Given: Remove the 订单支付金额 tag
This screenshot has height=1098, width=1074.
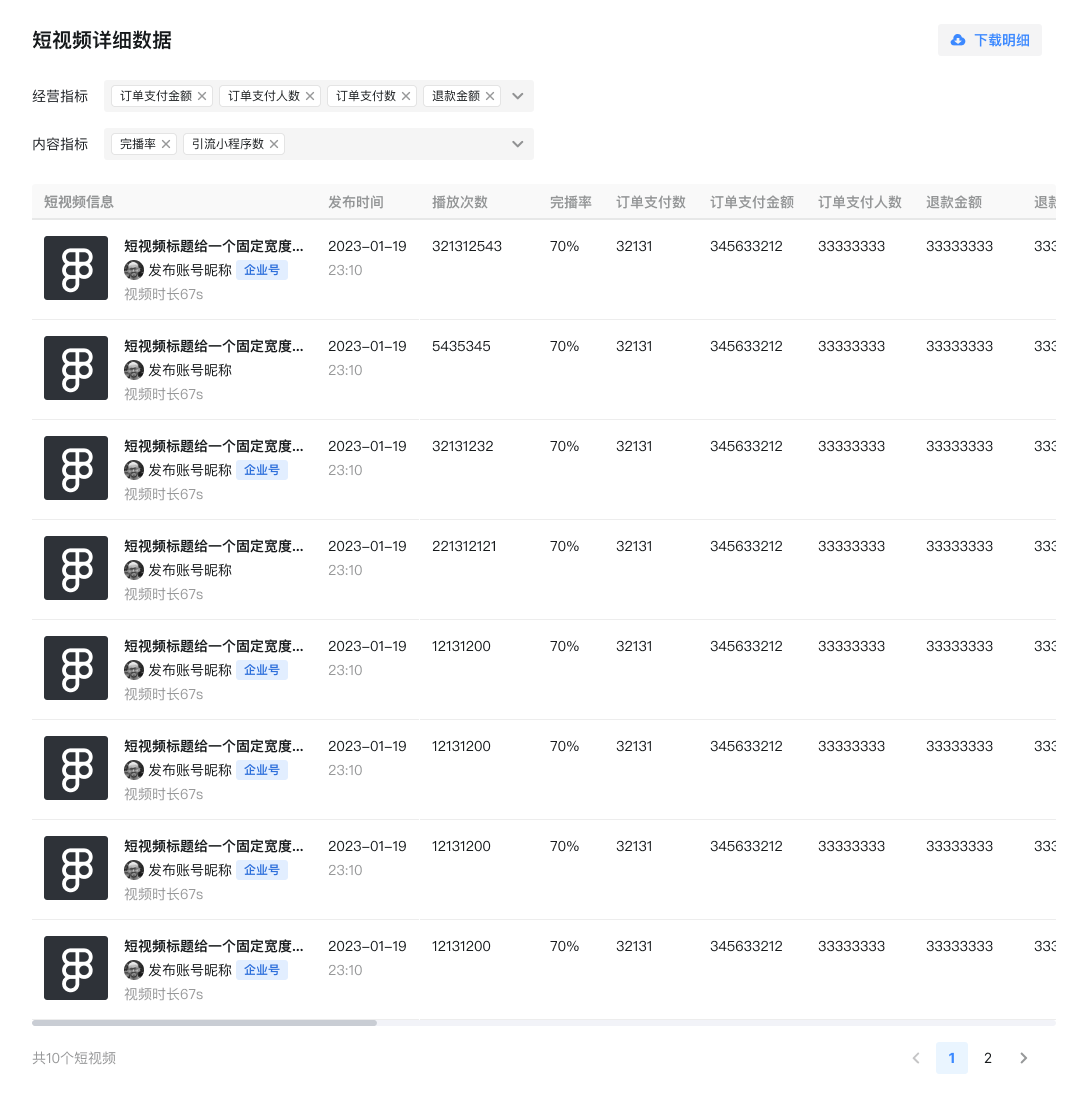Looking at the screenshot, I should click(x=202, y=96).
